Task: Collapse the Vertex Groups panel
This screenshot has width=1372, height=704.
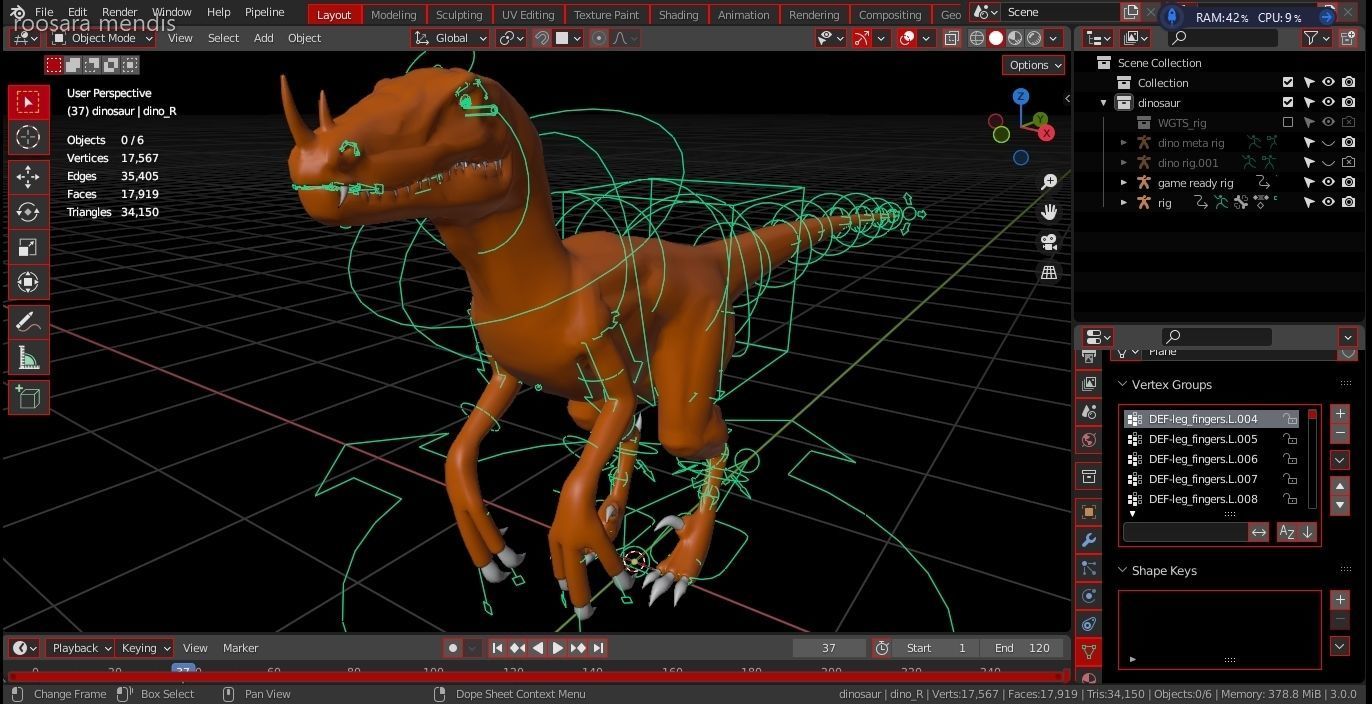Action: pos(1122,384)
